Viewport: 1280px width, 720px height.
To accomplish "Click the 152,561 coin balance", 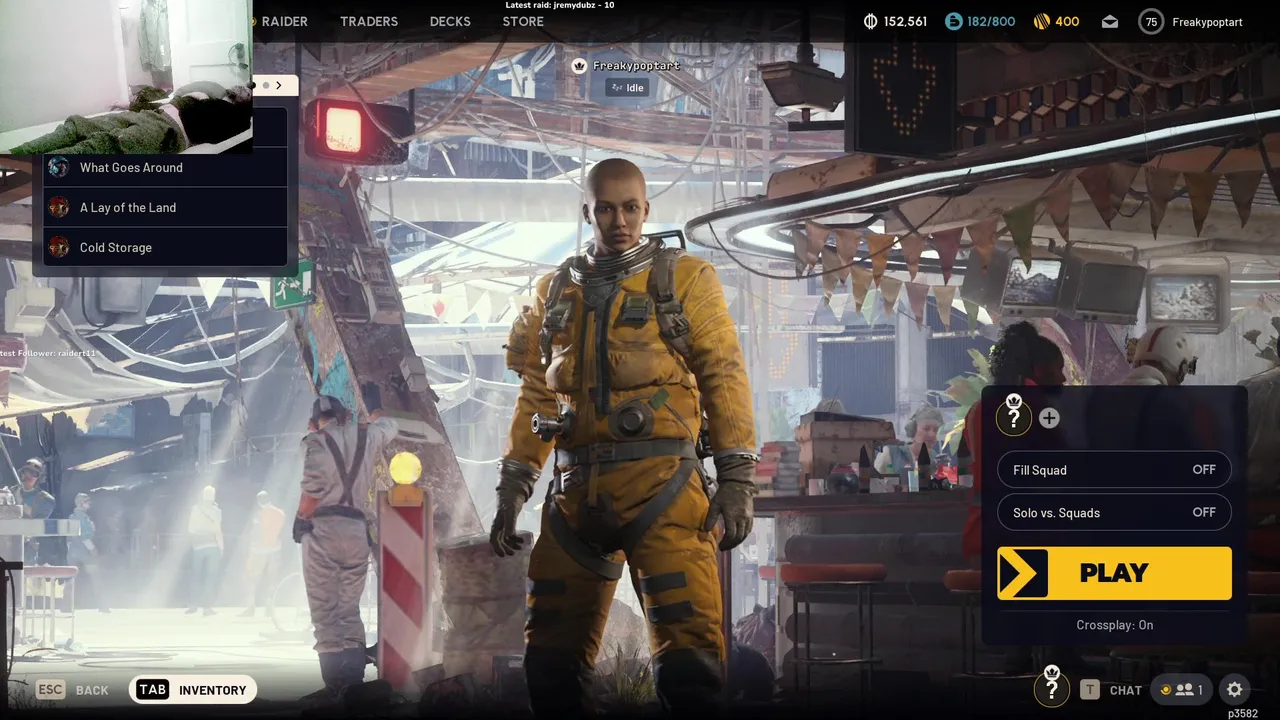I will [905, 22].
